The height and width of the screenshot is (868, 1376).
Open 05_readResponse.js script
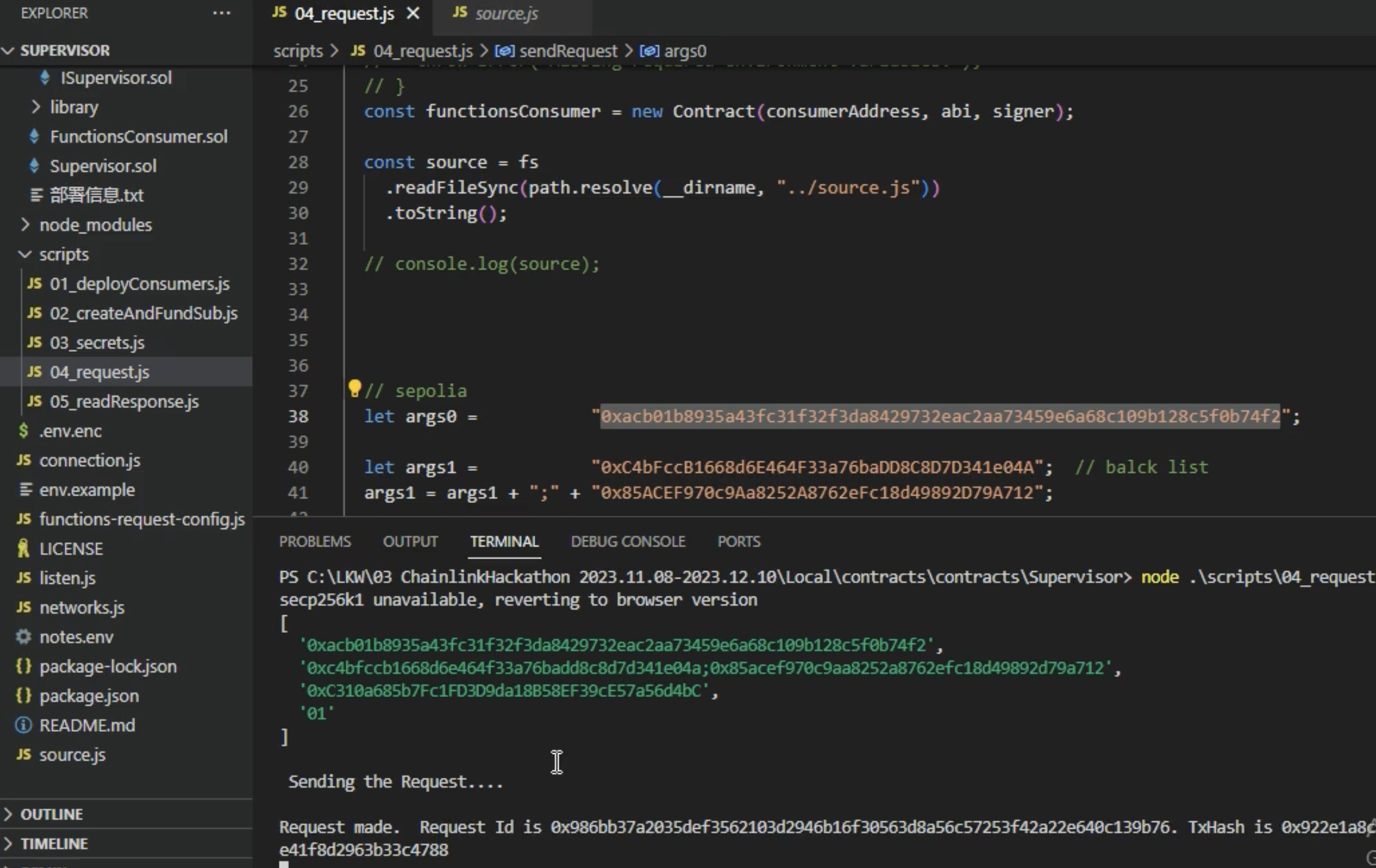[x=124, y=402]
